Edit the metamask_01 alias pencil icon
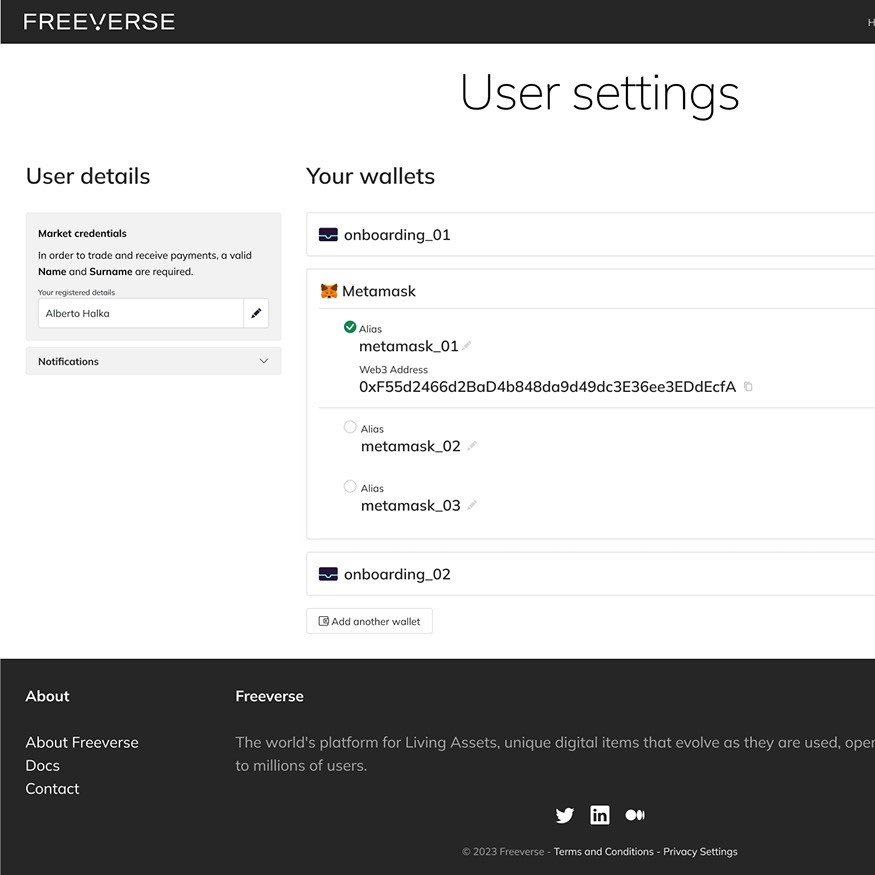 pyautogui.click(x=467, y=346)
